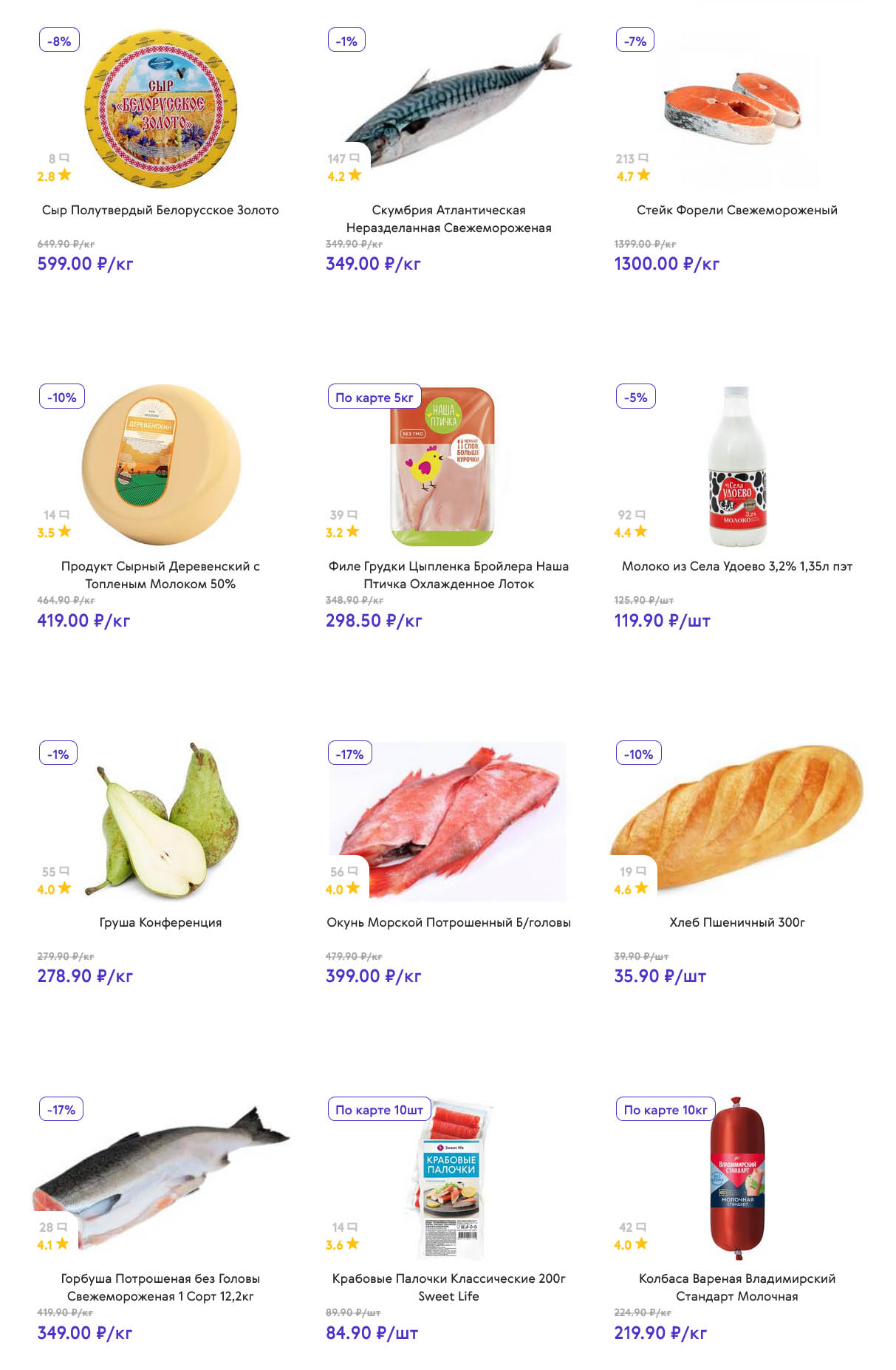
Task: Click the rating star for Груша Конференция
Action: coord(65,888)
